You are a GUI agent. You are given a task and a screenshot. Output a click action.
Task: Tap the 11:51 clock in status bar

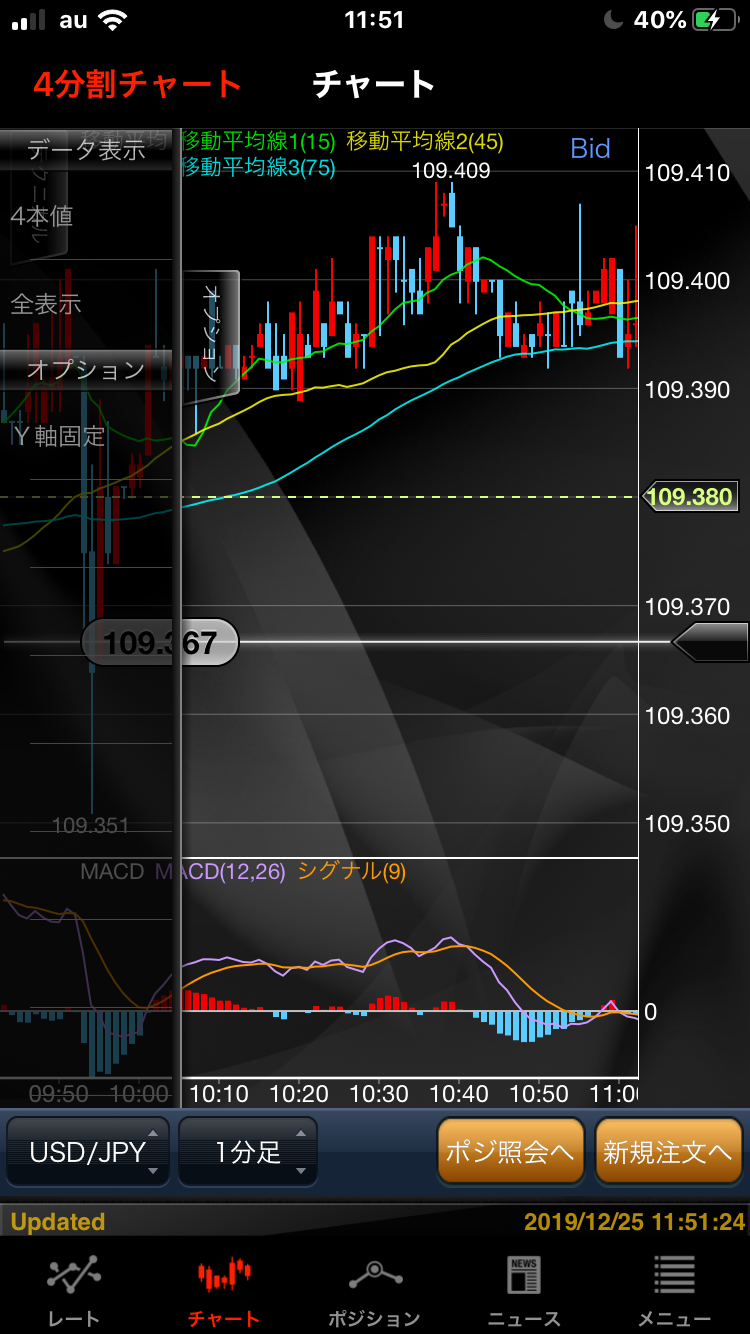(x=374, y=19)
